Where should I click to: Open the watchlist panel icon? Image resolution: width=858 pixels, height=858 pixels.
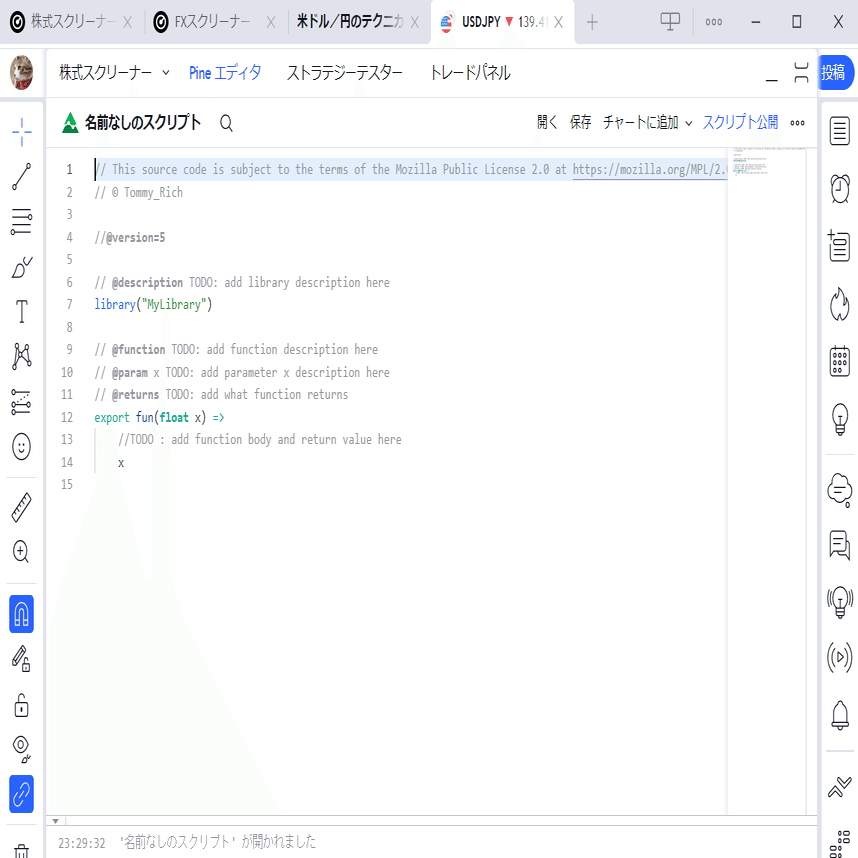pos(839,131)
